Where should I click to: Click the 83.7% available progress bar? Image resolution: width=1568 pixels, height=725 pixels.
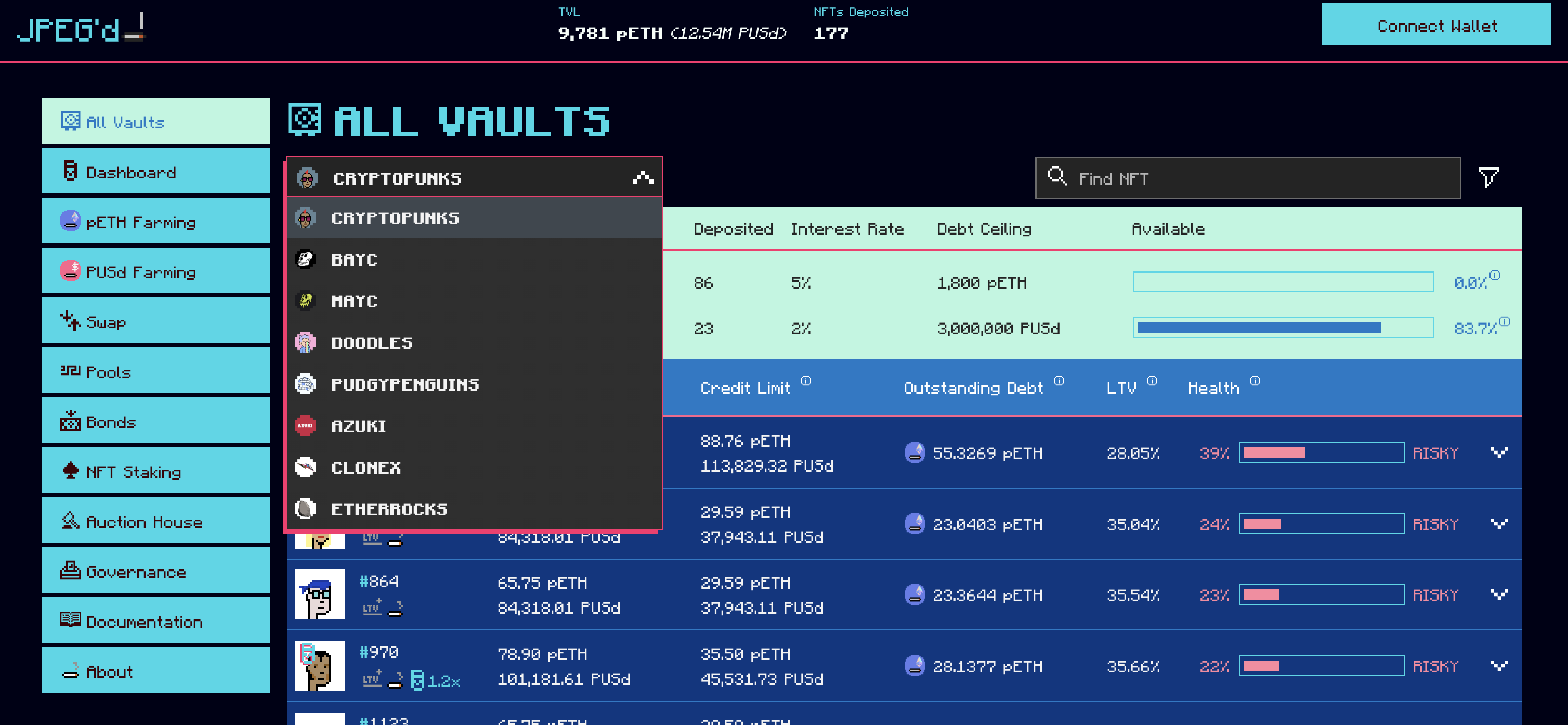point(1283,328)
